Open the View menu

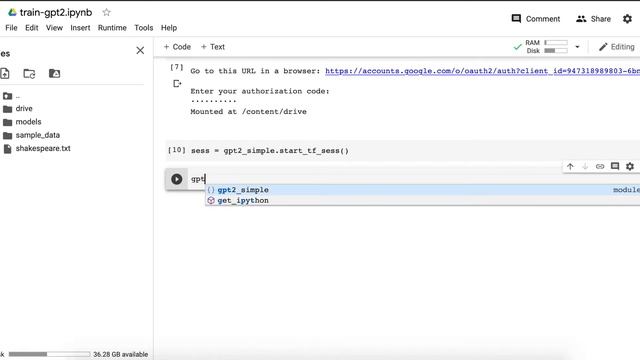(x=54, y=28)
